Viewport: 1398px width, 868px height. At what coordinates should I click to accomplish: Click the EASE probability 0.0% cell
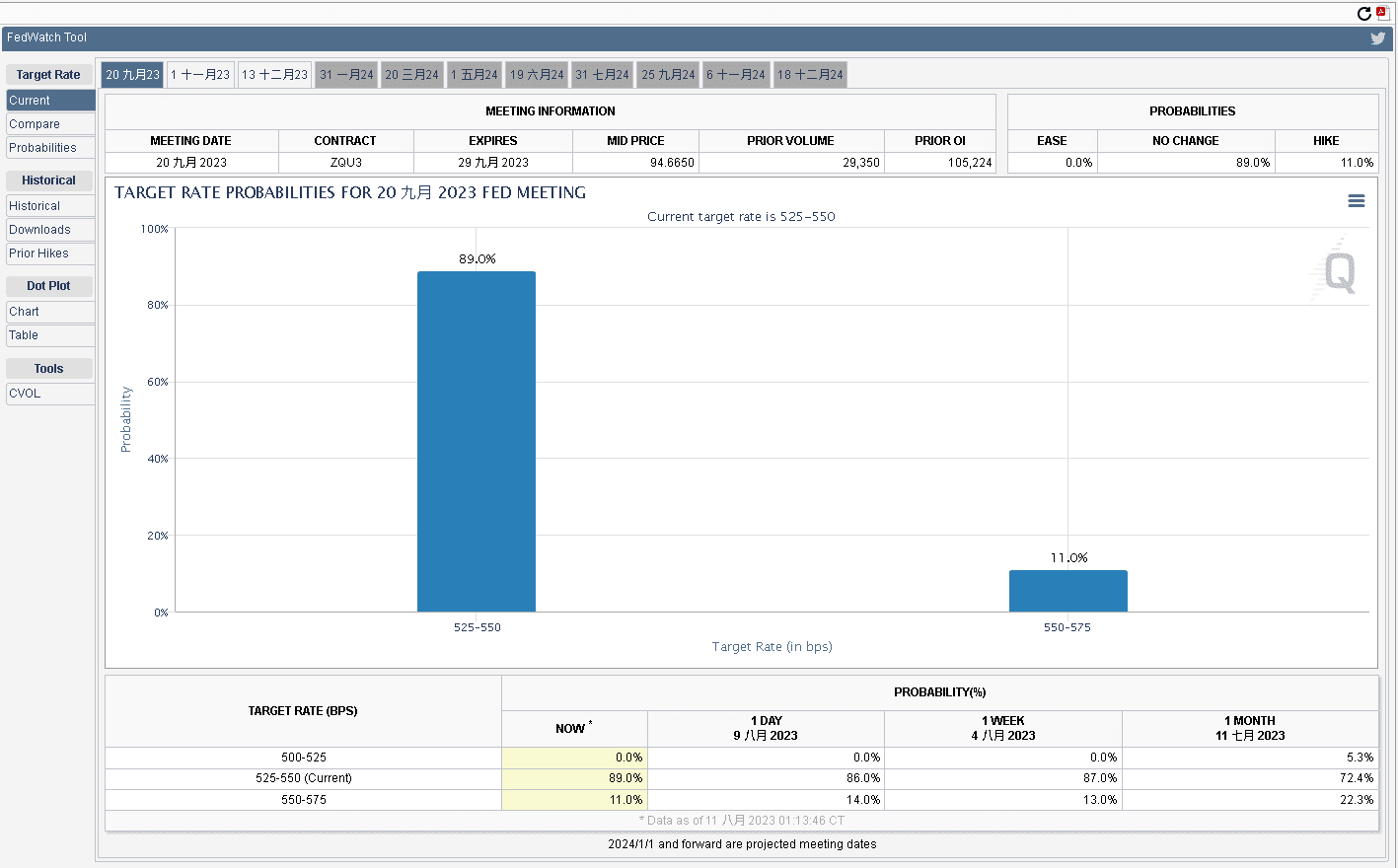pyautogui.click(x=1052, y=163)
